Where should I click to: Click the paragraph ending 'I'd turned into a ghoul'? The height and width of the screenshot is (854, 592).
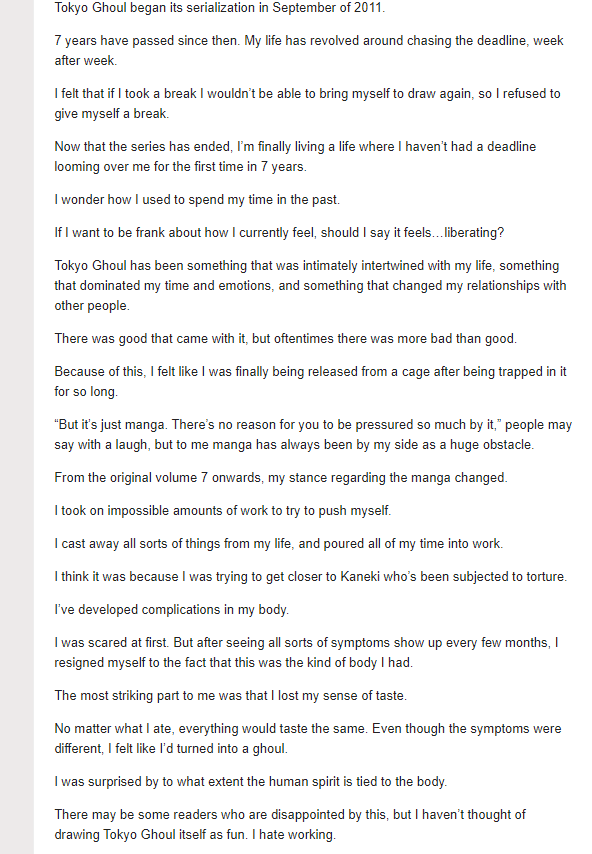[x=308, y=739]
